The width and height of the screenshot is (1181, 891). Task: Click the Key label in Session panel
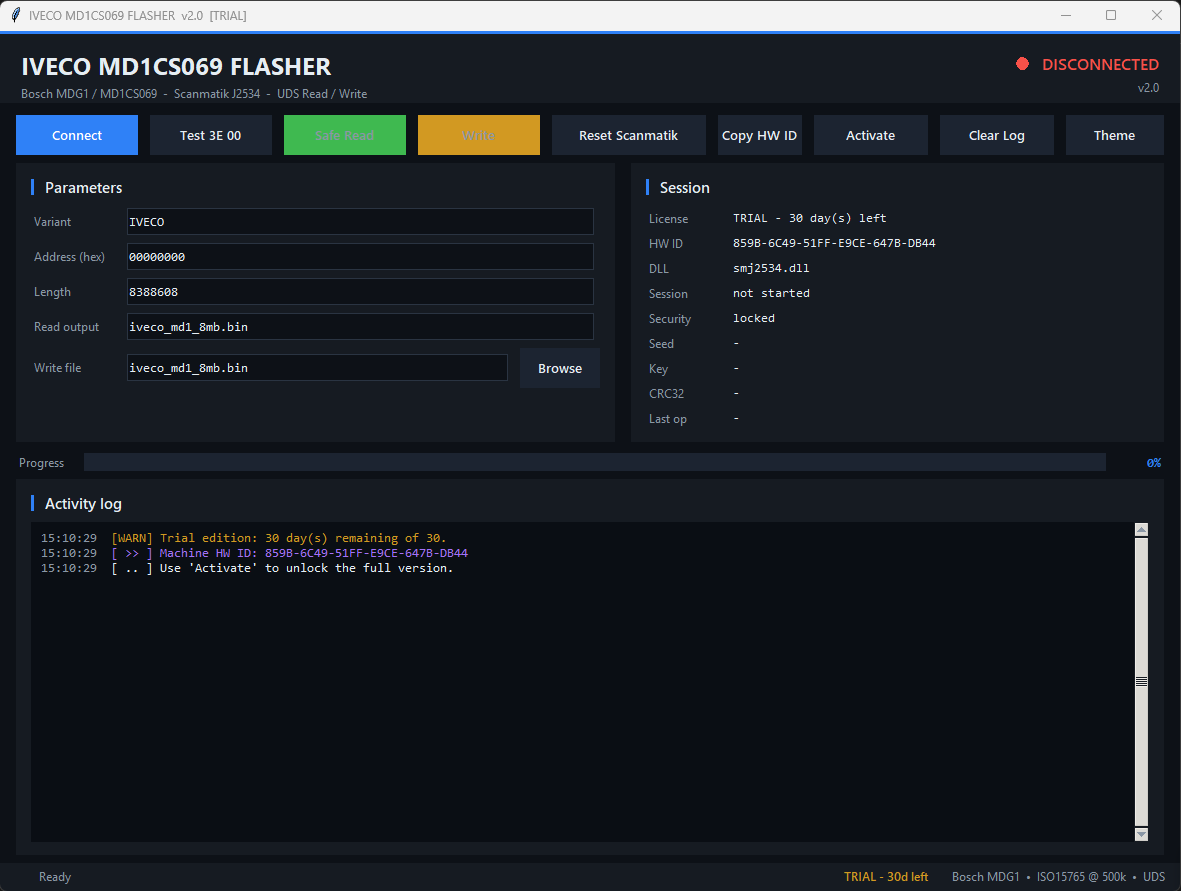(658, 369)
